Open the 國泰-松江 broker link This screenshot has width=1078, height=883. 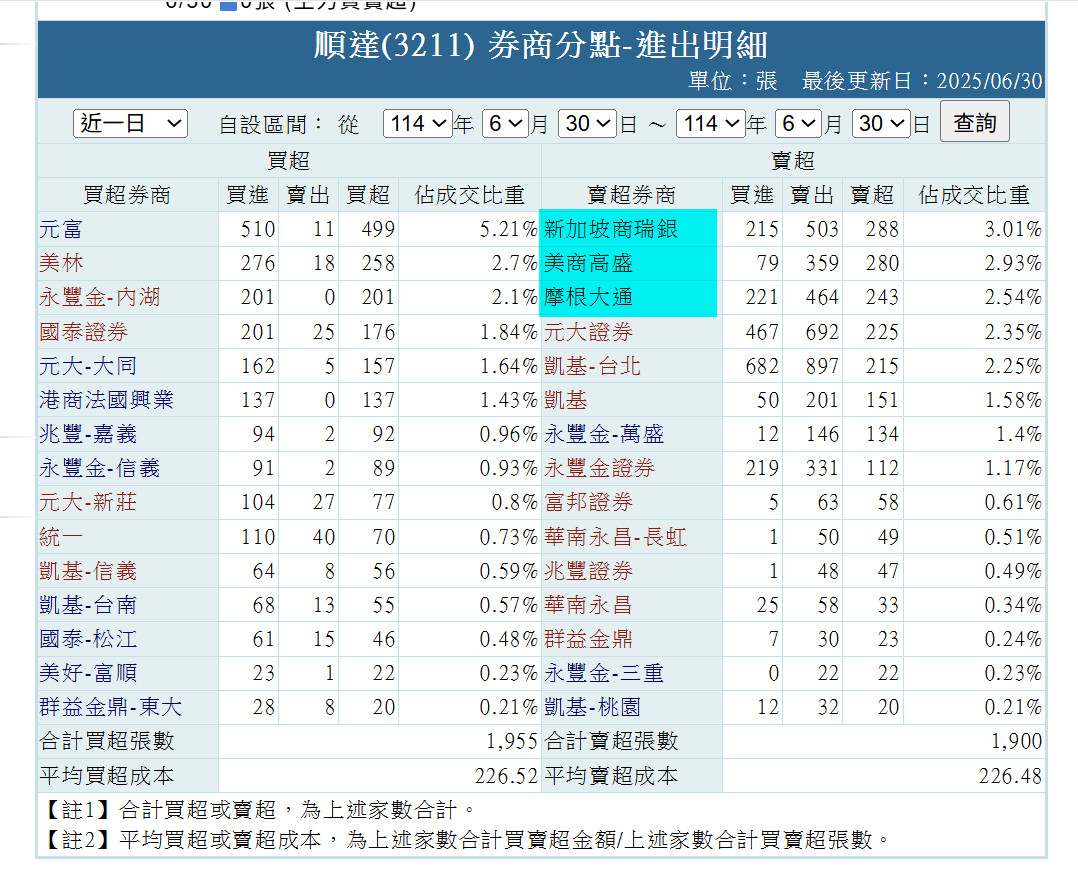click(x=88, y=639)
